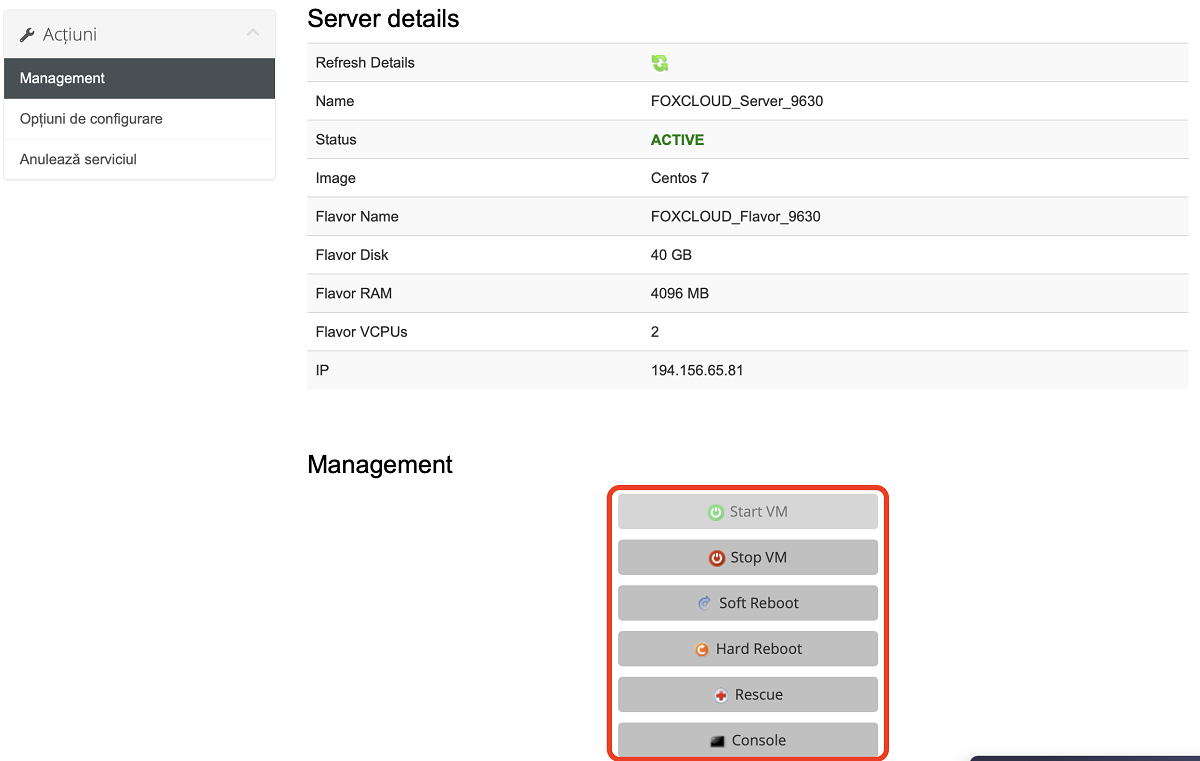Click the green ACTIVE status text
This screenshot has width=1200, height=761.
[x=677, y=140]
